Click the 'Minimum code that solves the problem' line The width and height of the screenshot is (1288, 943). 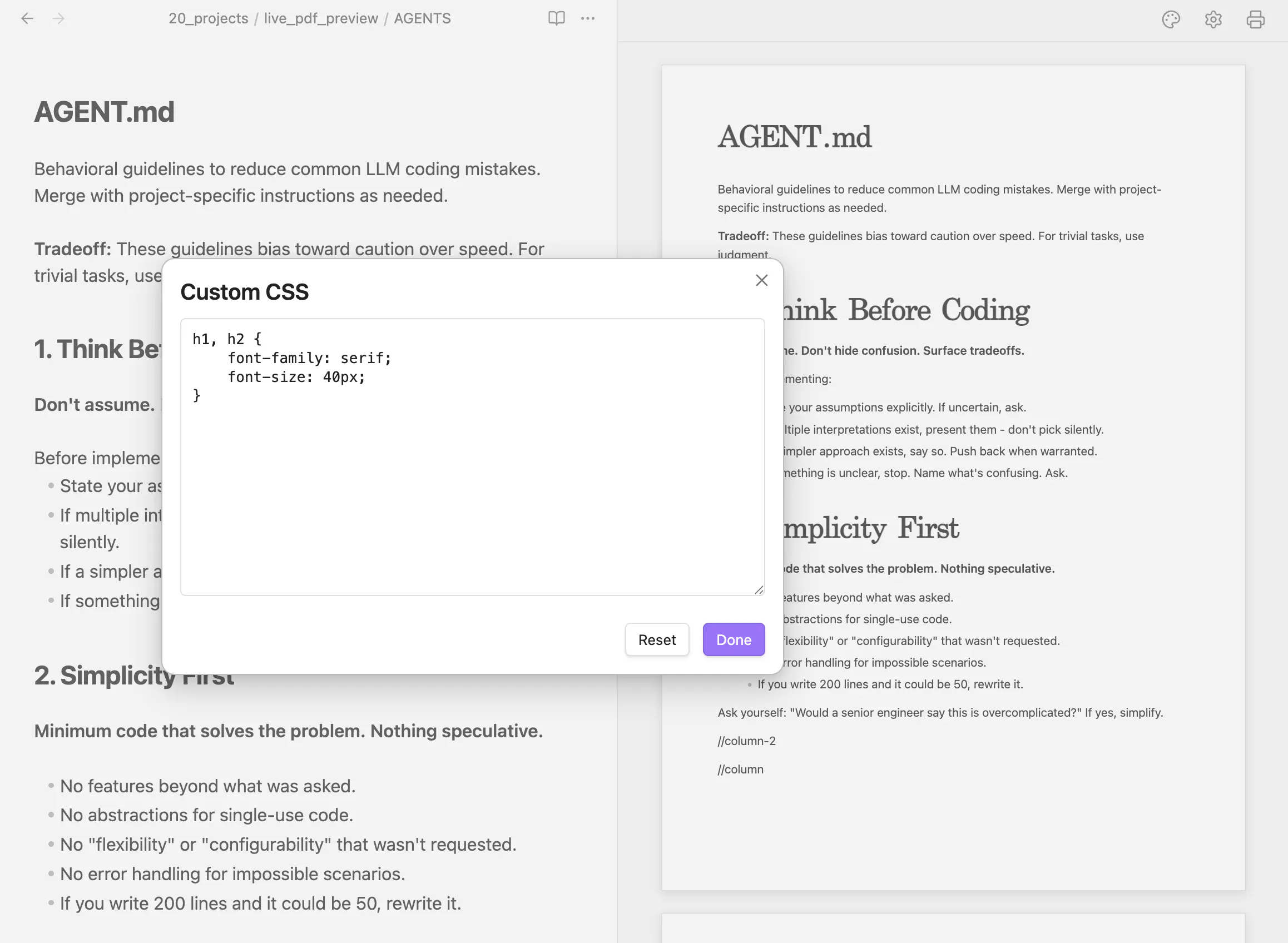pos(288,731)
